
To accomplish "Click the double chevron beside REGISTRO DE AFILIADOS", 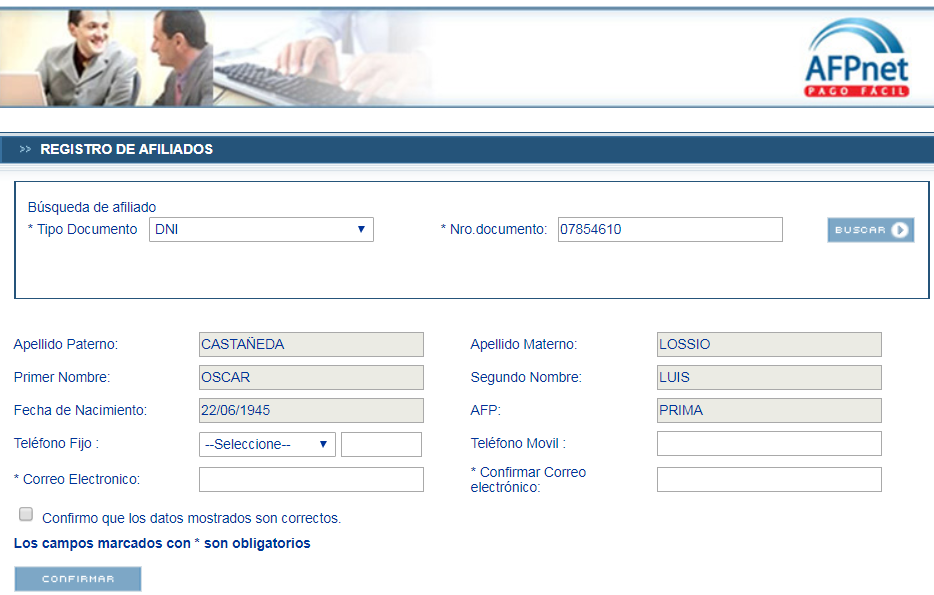I will point(25,147).
